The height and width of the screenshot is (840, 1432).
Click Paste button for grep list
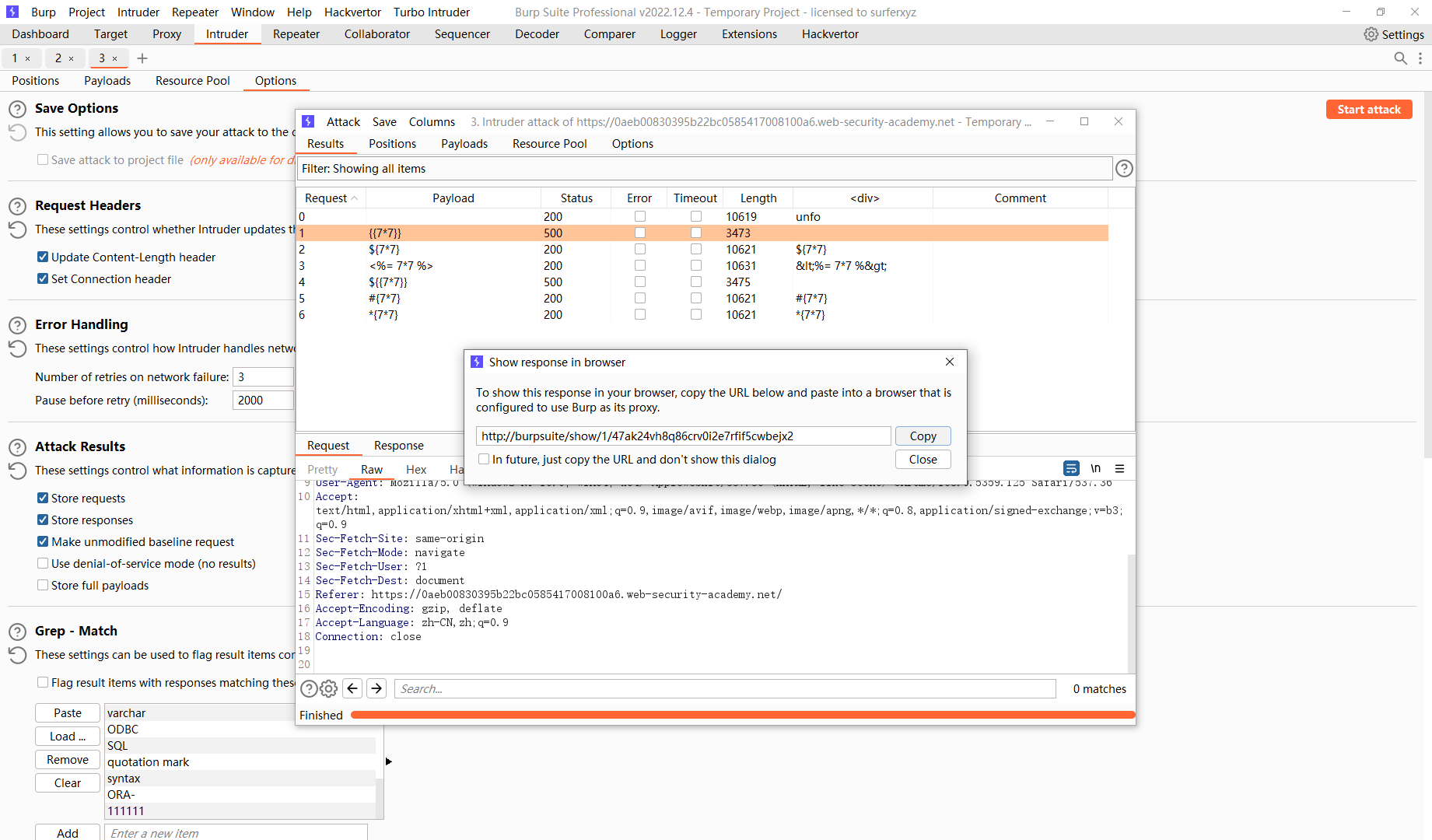coord(68,713)
